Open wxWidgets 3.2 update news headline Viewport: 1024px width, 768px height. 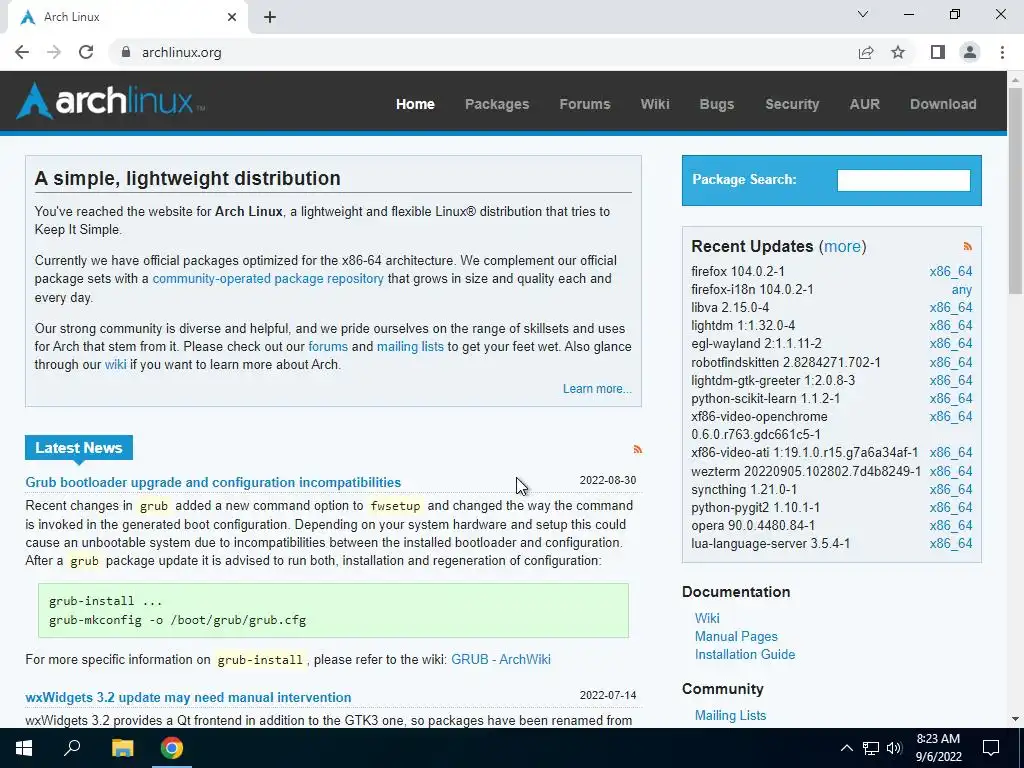(x=188, y=697)
